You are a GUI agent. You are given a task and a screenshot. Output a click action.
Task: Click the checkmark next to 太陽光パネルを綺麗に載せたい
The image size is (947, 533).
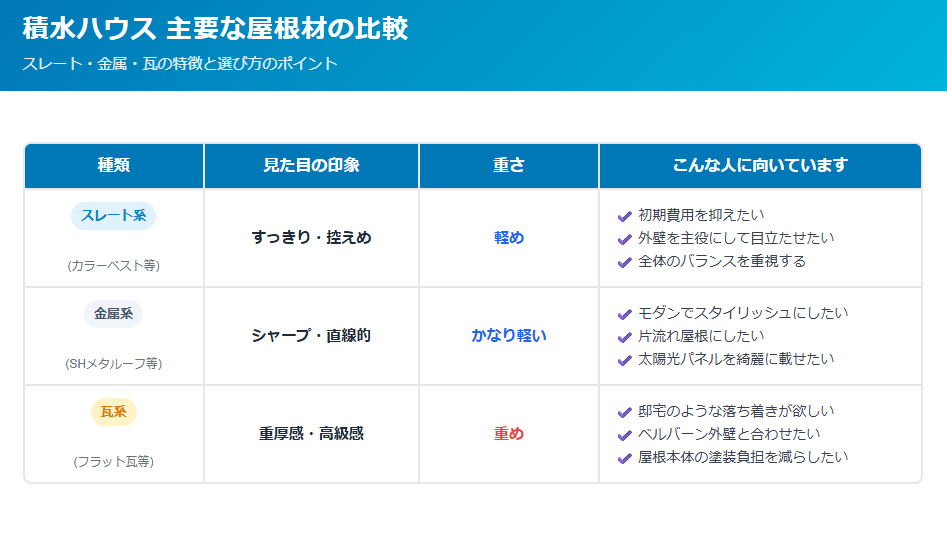coord(624,360)
